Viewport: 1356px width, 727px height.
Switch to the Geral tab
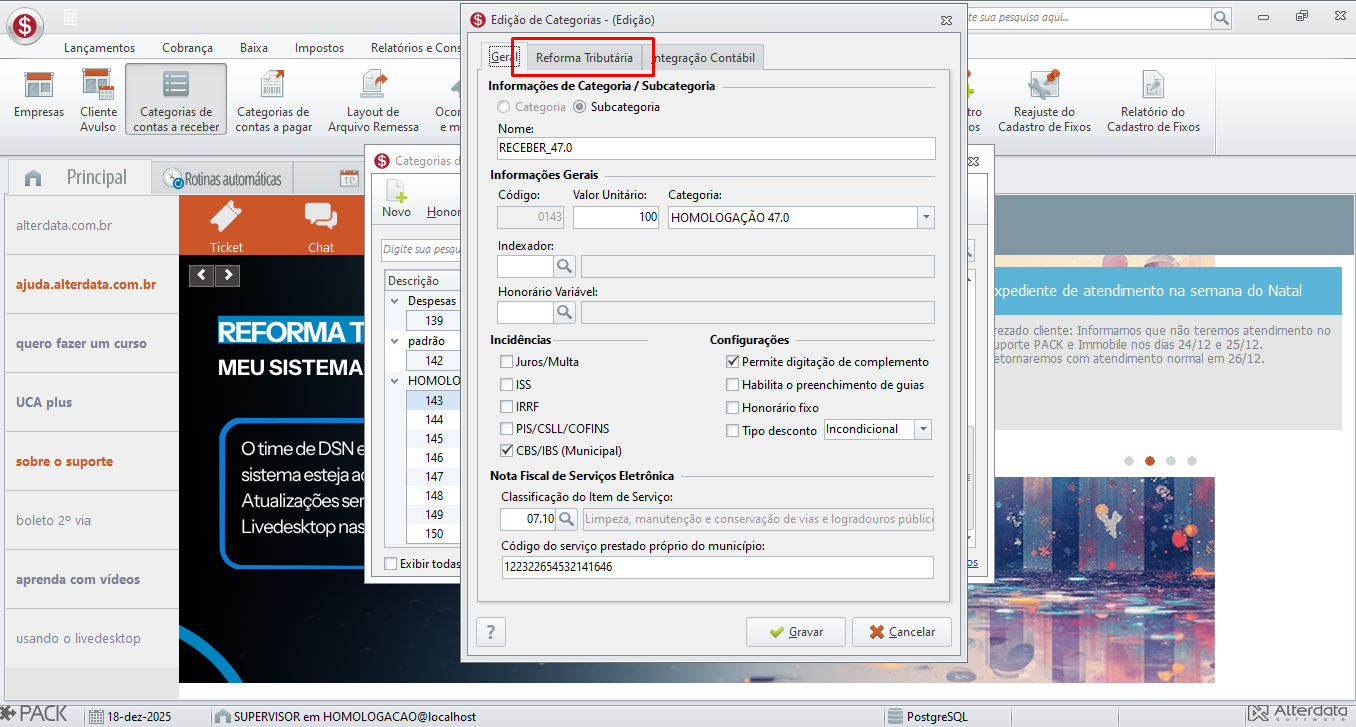point(504,58)
